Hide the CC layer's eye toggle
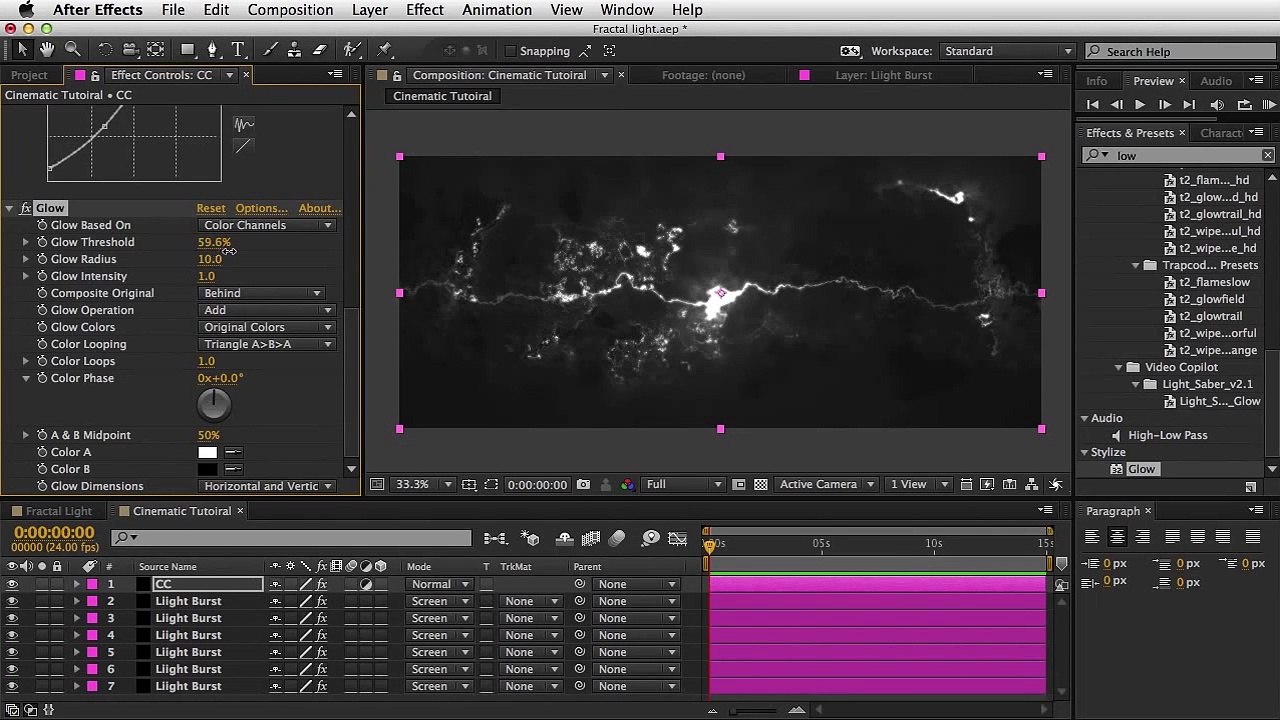 (12, 584)
